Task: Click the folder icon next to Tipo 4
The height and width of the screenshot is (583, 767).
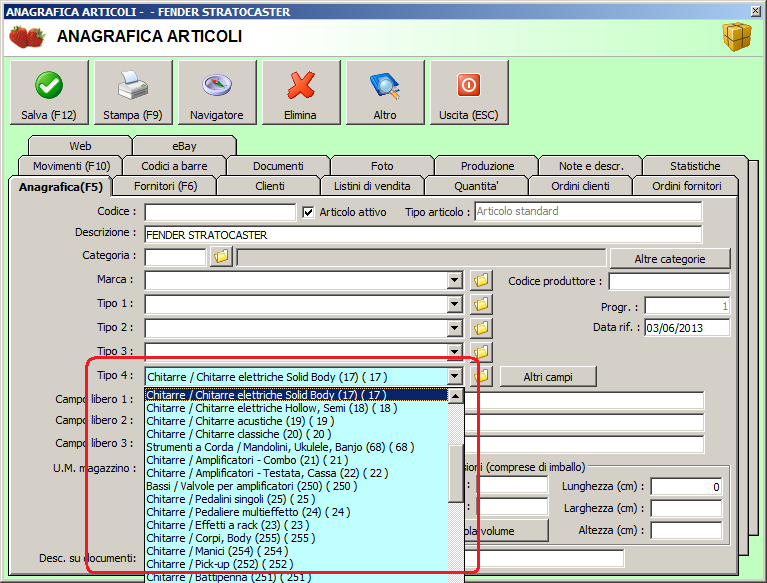Action: [481, 376]
